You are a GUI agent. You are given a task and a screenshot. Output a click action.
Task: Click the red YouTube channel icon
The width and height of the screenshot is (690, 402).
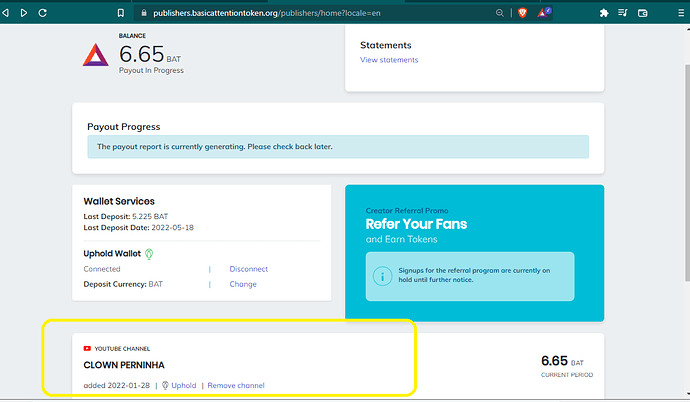[87, 348]
